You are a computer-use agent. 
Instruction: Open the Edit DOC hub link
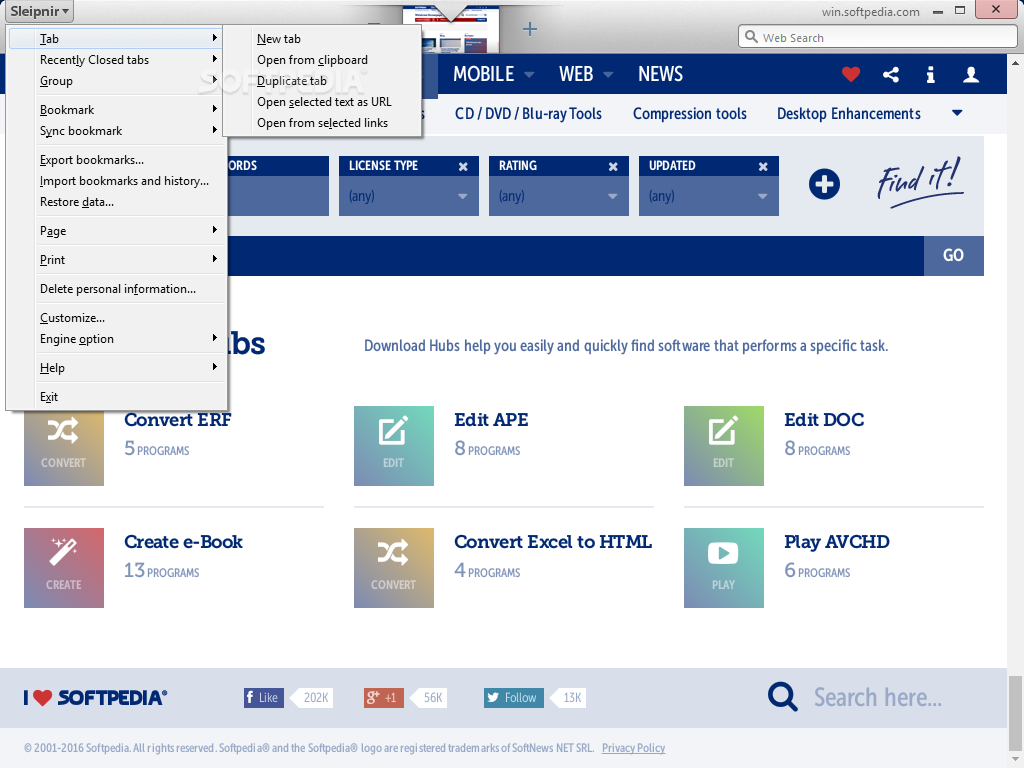click(824, 420)
